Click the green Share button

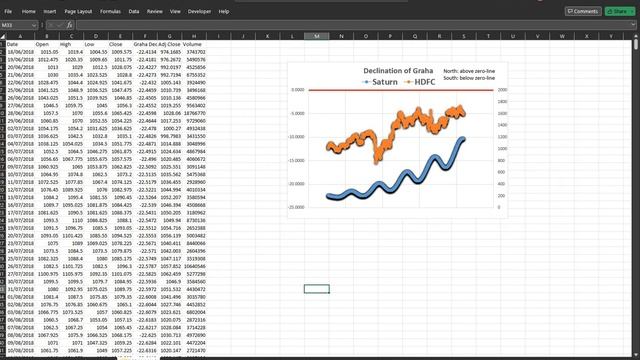point(617,11)
